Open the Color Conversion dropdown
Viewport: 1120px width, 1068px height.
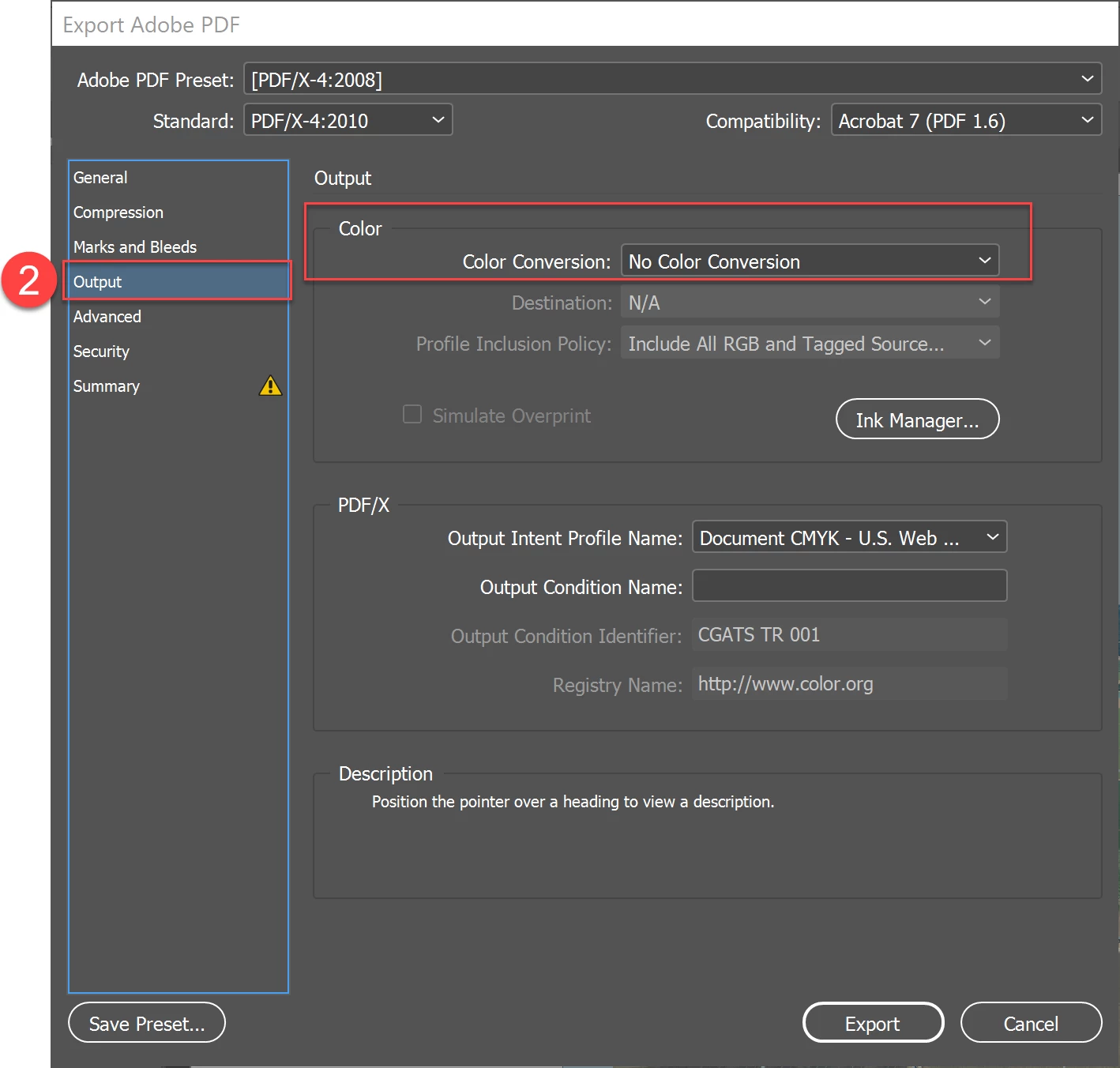810,261
